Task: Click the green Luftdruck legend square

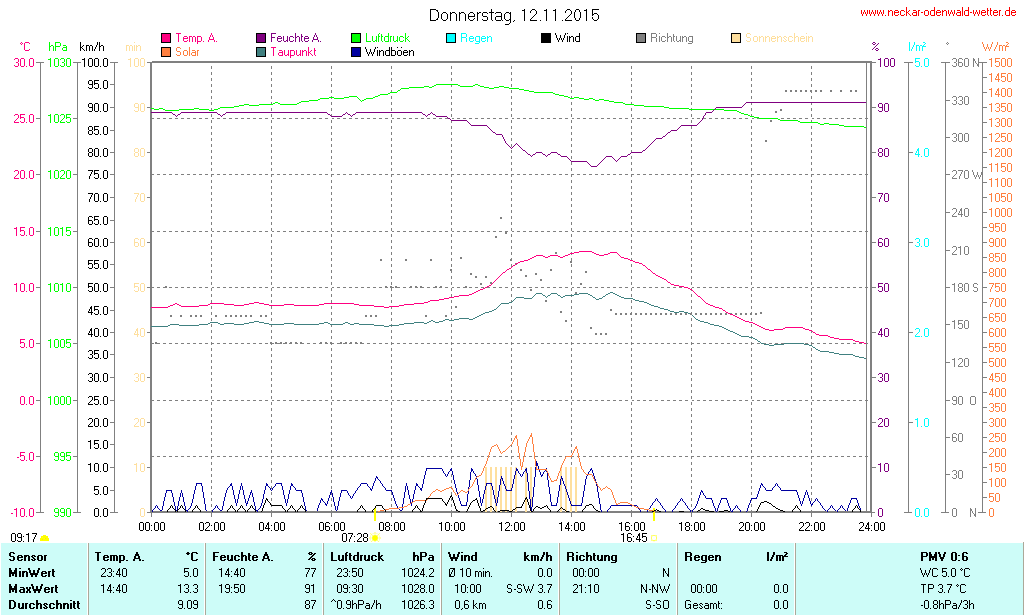Action: point(356,39)
